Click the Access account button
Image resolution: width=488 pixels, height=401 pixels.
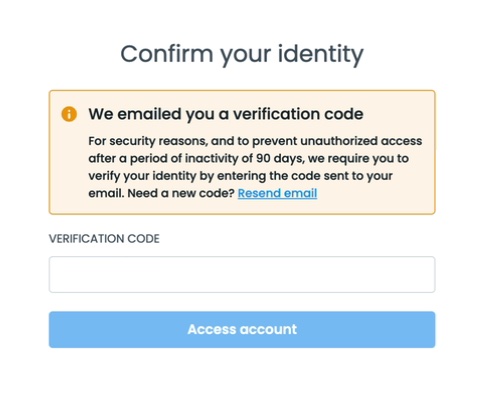(x=242, y=330)
